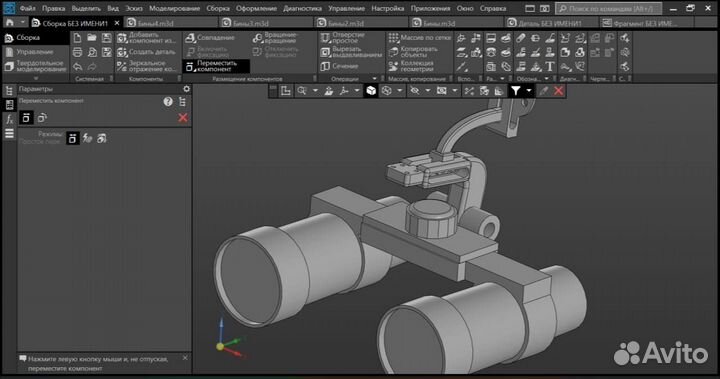Cancel the move command with red X in panel

[x=183, y=118]
